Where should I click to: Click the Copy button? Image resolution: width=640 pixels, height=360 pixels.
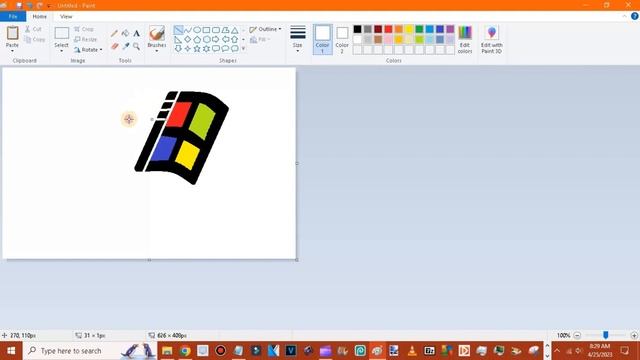[x=35, y=40]
